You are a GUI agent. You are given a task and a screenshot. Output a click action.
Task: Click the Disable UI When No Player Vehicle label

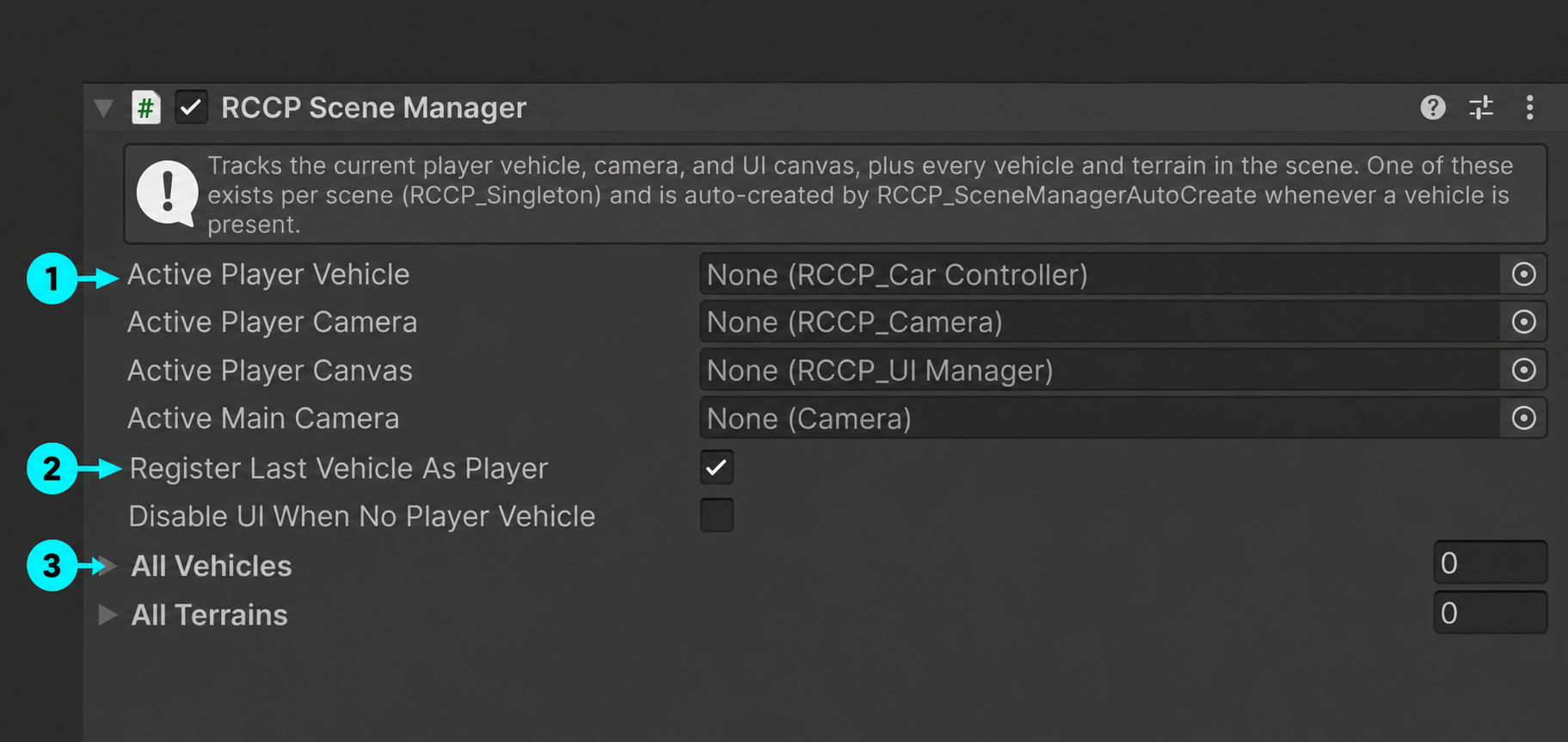point(361,516)
